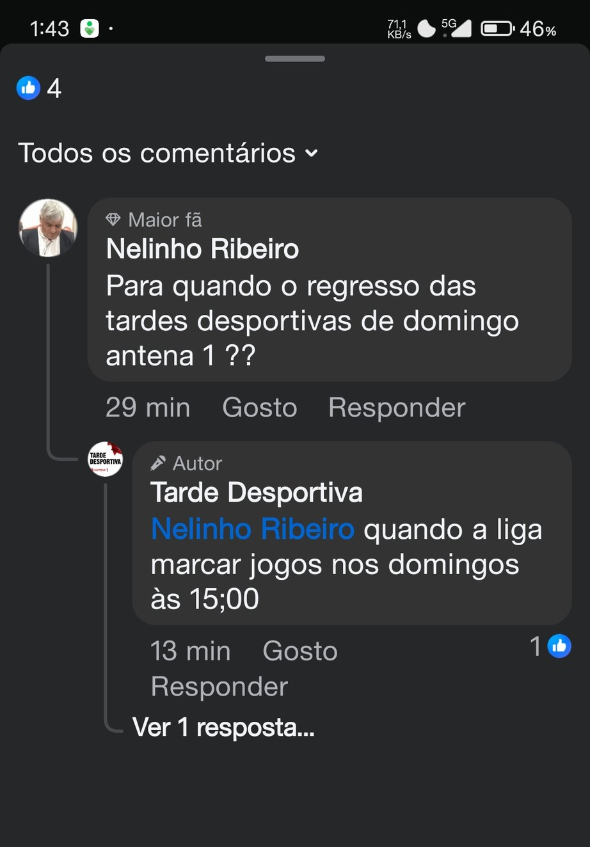Image resolution: width=590 pixels, height=847 pixels.
Task: Open Nelinho Ribeiro's profile picture
Action: (48, 227)
